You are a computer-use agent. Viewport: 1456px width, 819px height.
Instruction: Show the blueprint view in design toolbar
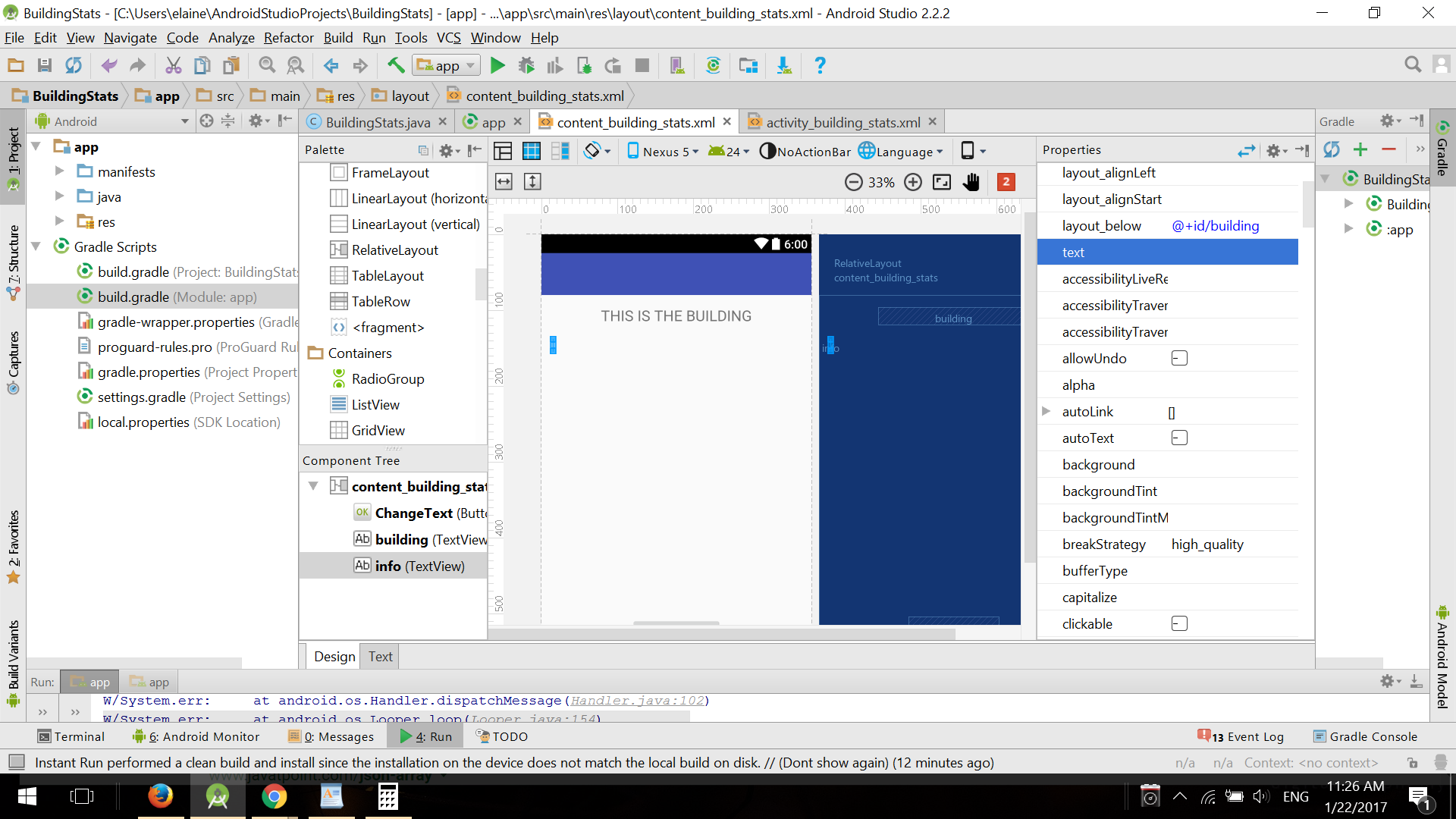click(x=532, y=151)
